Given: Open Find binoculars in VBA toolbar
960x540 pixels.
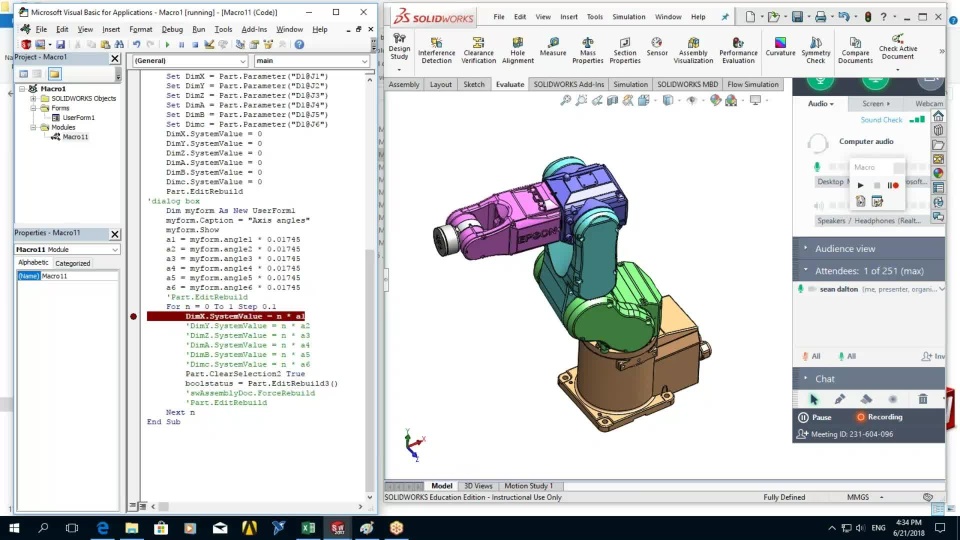Looking at the screenshot, I should 119,45.
